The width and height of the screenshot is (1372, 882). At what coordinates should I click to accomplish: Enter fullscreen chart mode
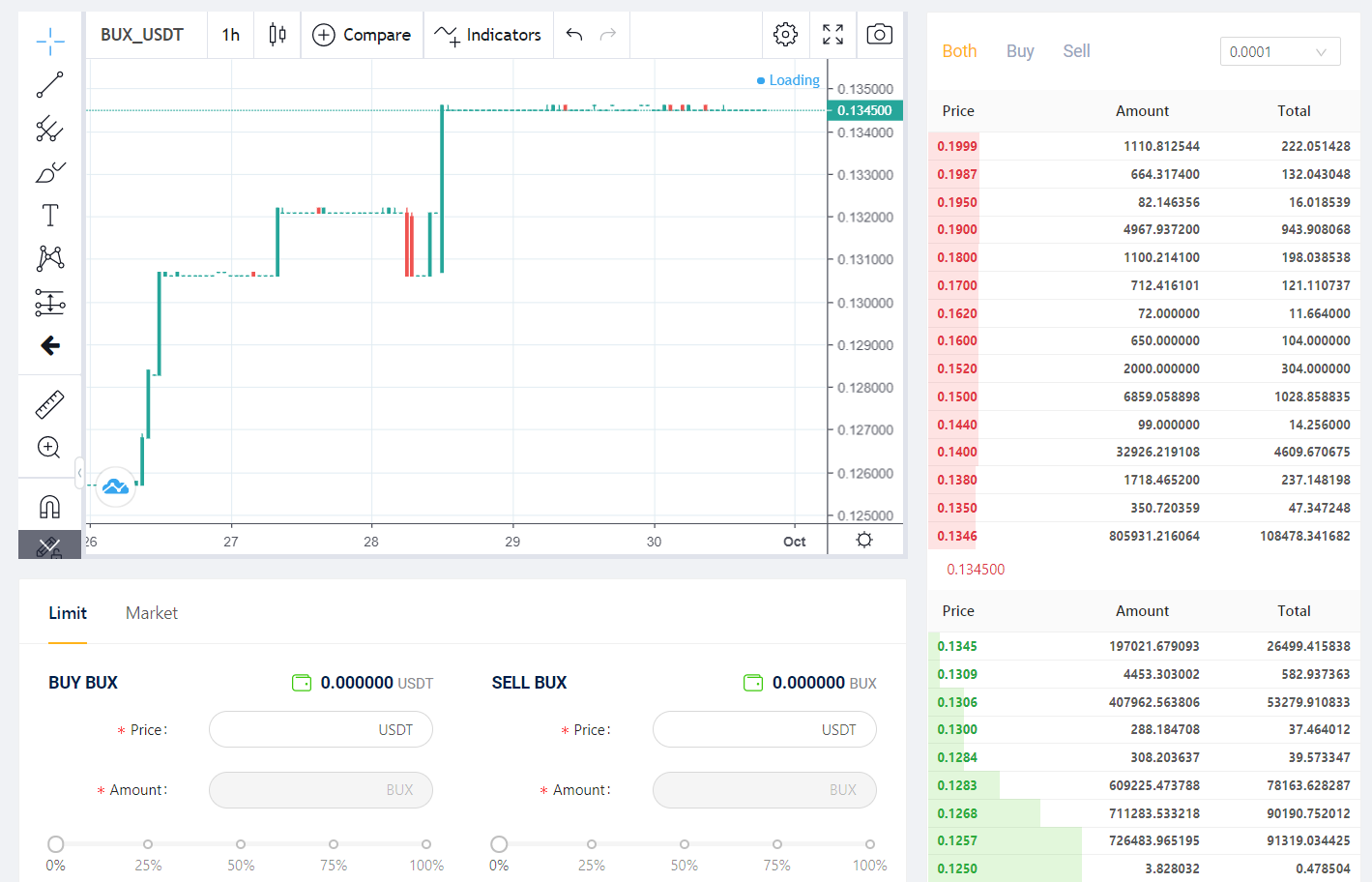click(x=832, y=35)
